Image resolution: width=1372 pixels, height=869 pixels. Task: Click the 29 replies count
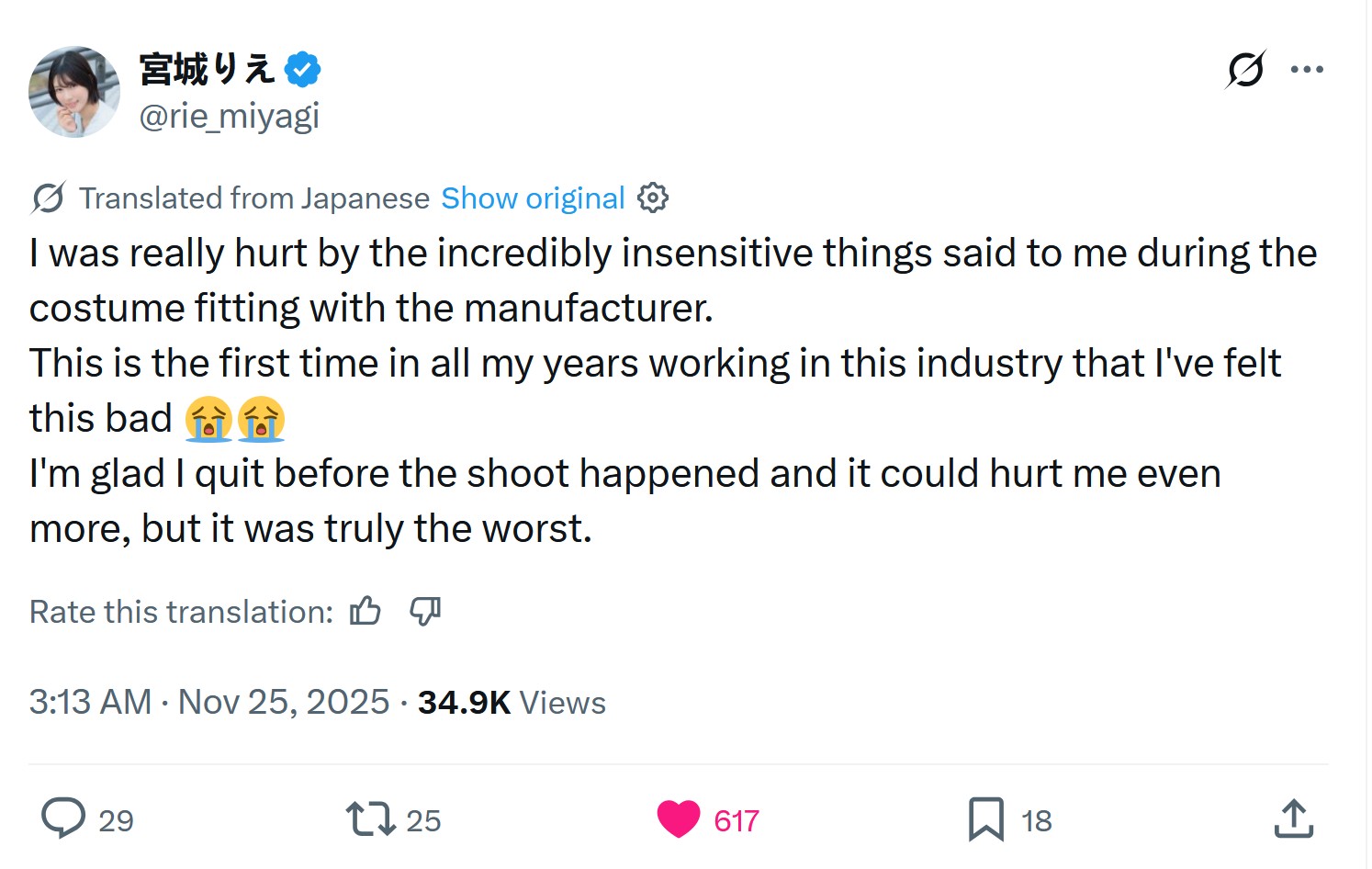click(116, 820)
